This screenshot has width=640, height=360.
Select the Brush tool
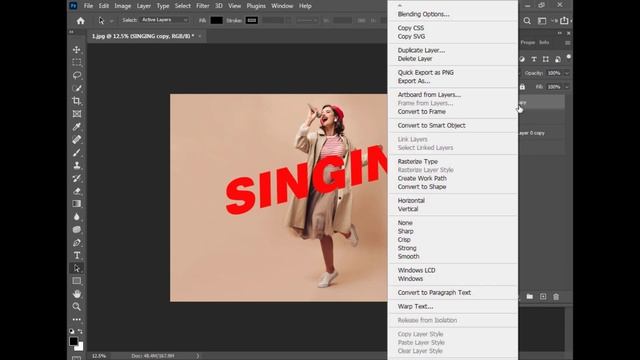pyautogui.click(x=77, y=152)
